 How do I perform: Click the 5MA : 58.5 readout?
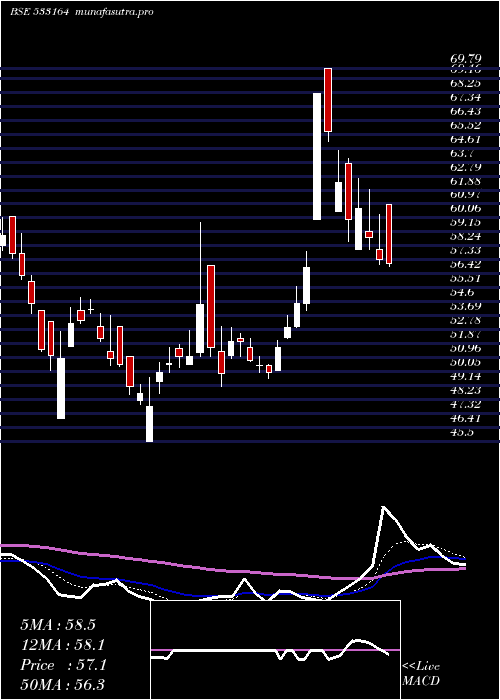tap(58, 625)
